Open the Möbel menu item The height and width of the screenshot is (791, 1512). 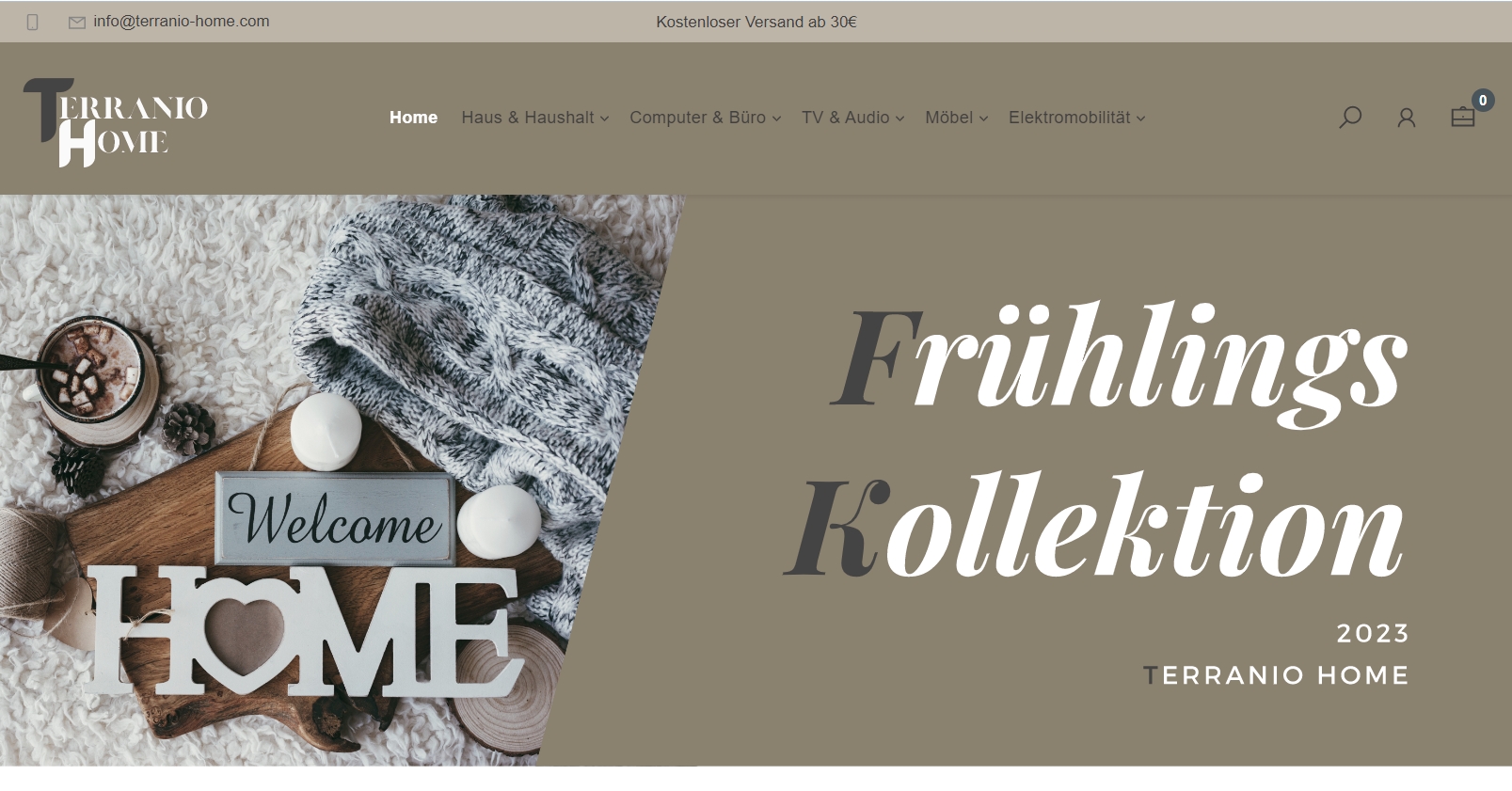pyautogui.click(x=948, y=118)
